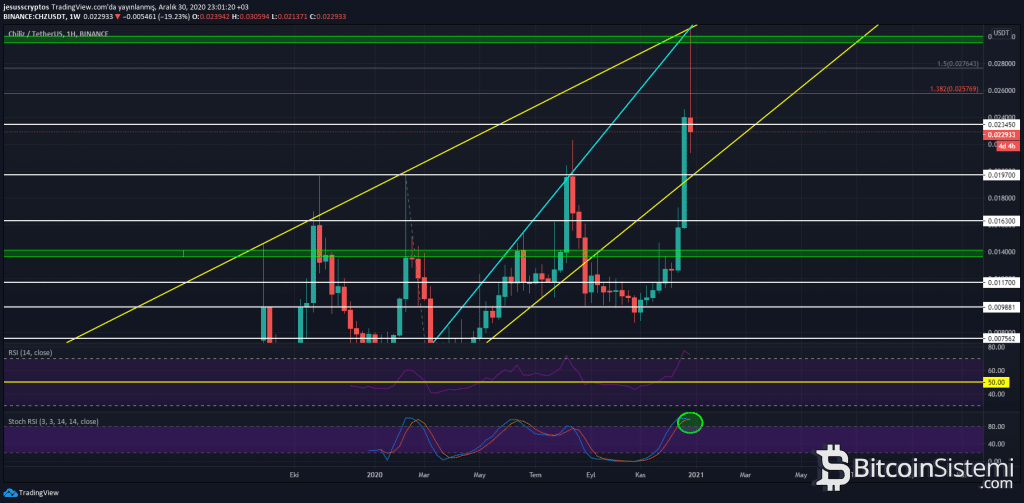The image size is (1024, 503).
Task: Select the RSI (14, close) indicator label
Action: [x=30, y=352]
